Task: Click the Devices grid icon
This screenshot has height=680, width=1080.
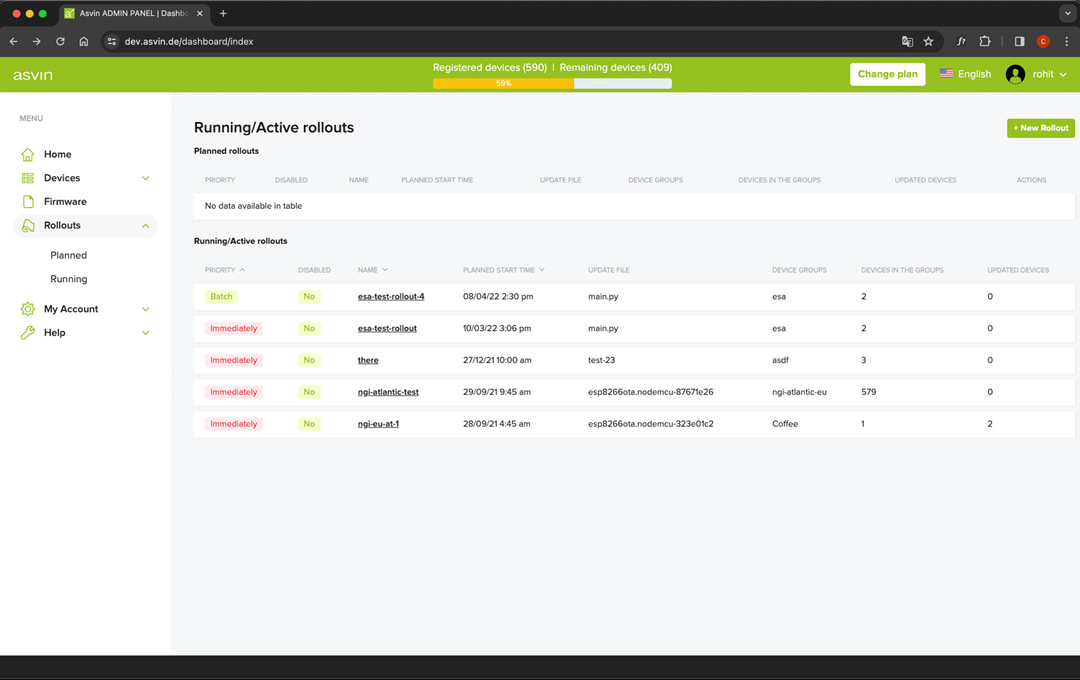Action: tap(28, 178)
